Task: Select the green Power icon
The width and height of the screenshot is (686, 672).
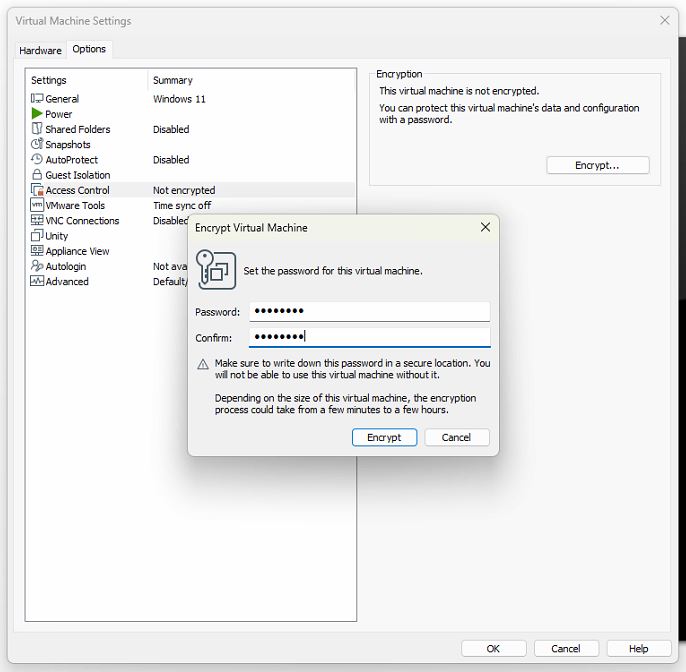Action: [37, 114]
